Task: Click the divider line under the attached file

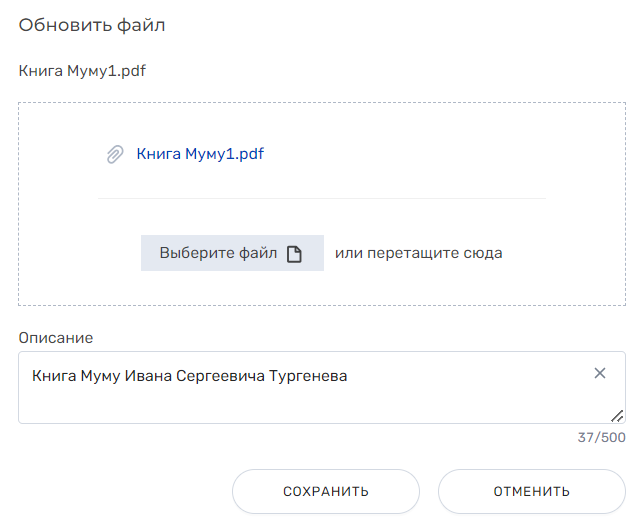Action: (x=322, y=199)
